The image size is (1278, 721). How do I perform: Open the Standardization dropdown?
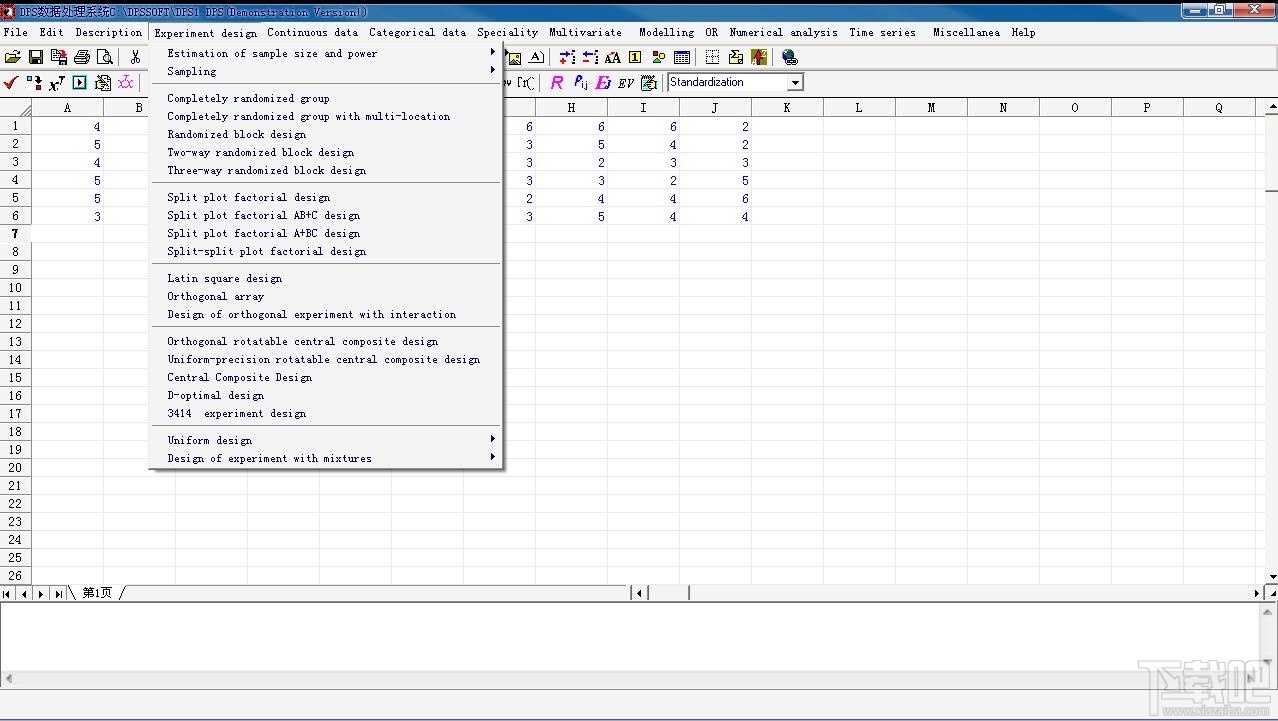click(795, 83)
